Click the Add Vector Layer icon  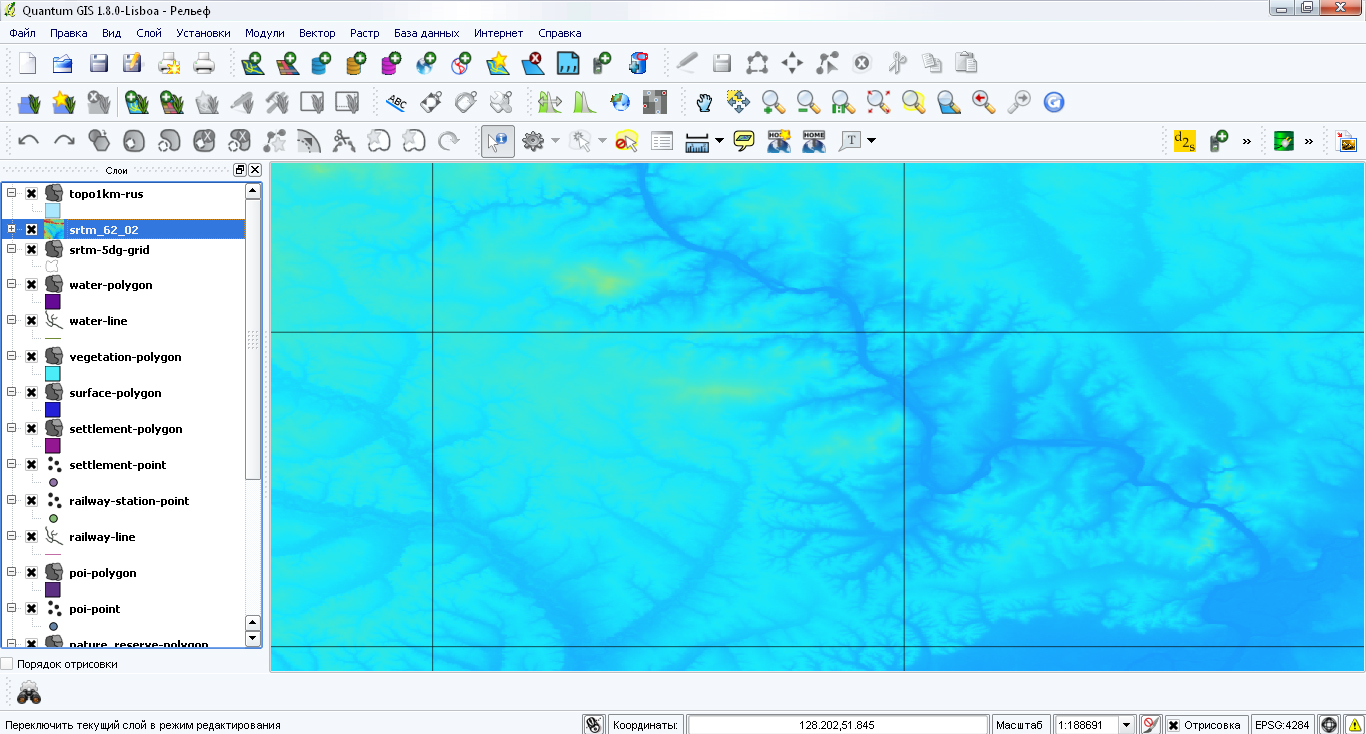point(253,64)
